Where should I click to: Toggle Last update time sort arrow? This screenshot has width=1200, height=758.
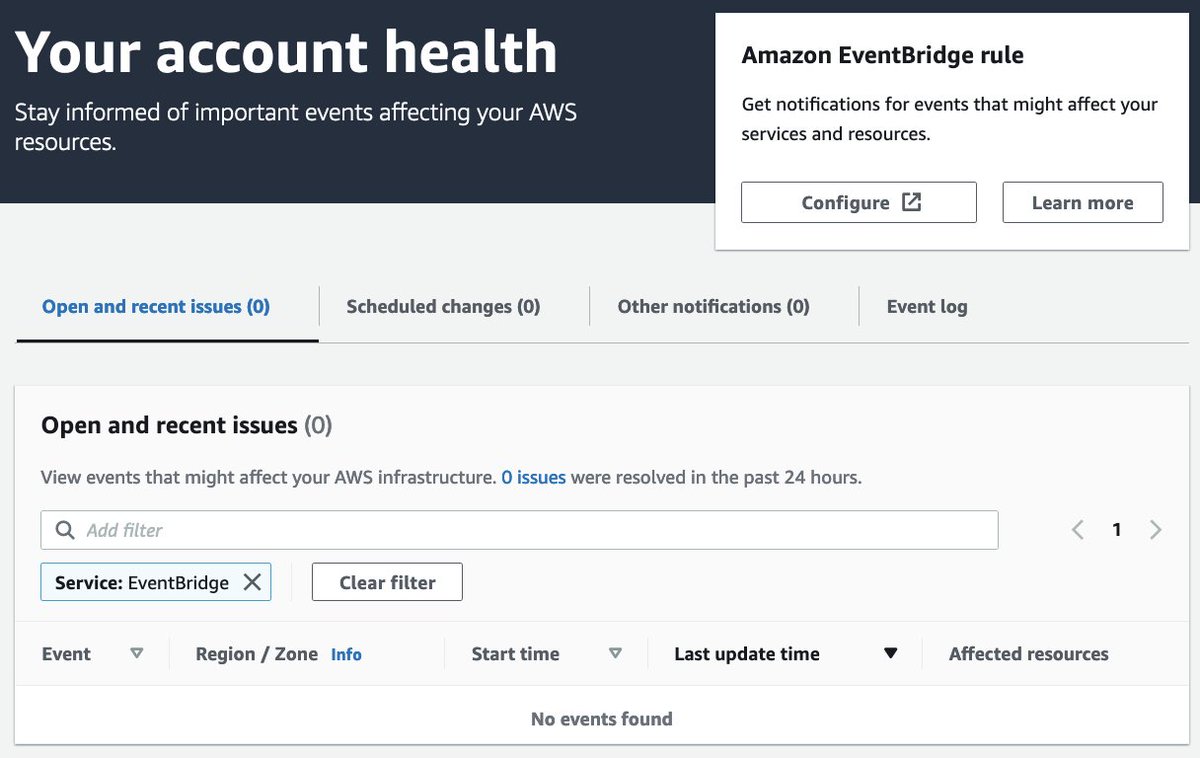890,653
